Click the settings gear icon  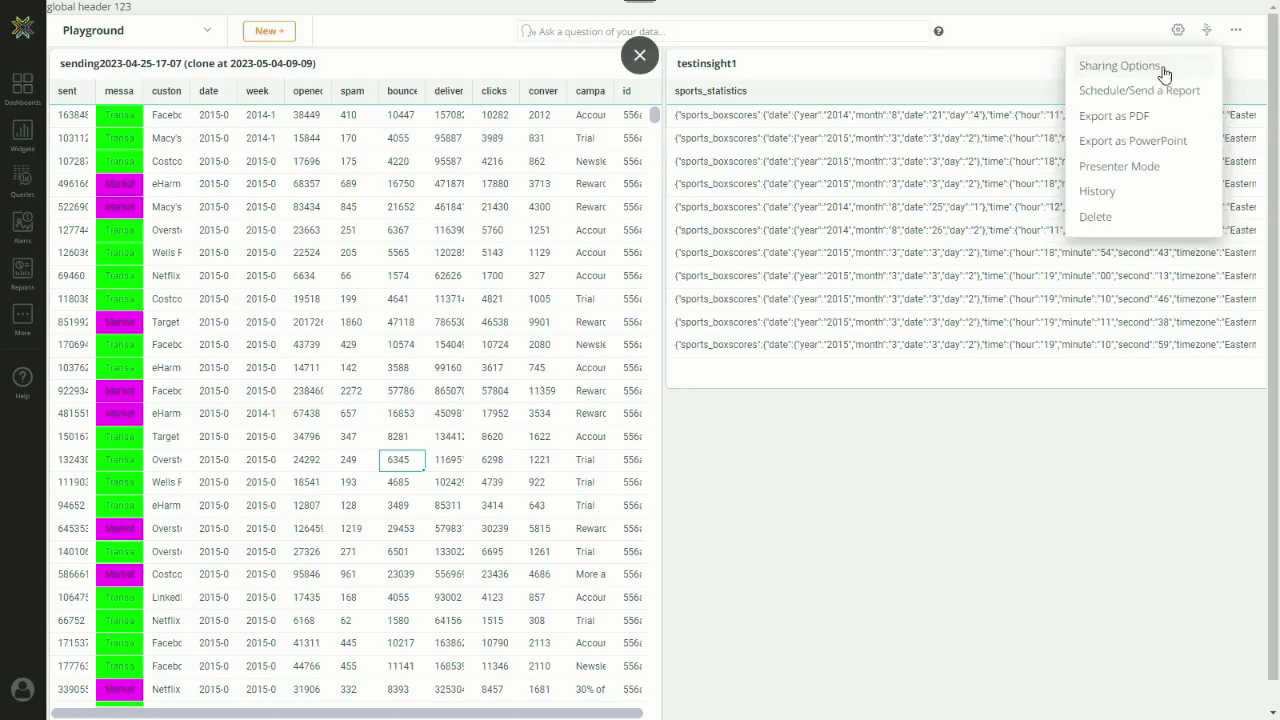pyautogui.click(x=1178, y=30)
